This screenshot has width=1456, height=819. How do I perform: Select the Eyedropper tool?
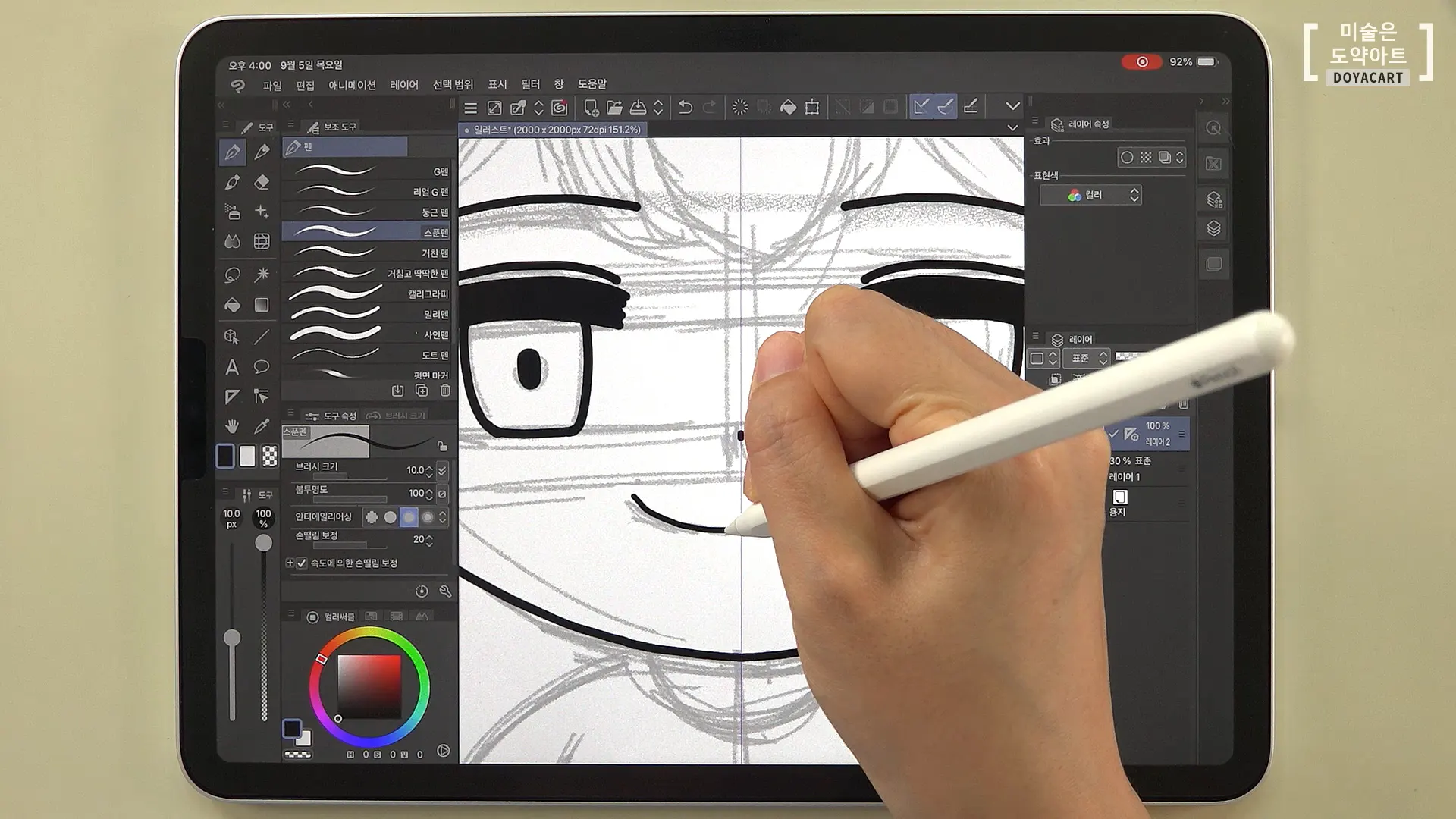click(262, 426)
